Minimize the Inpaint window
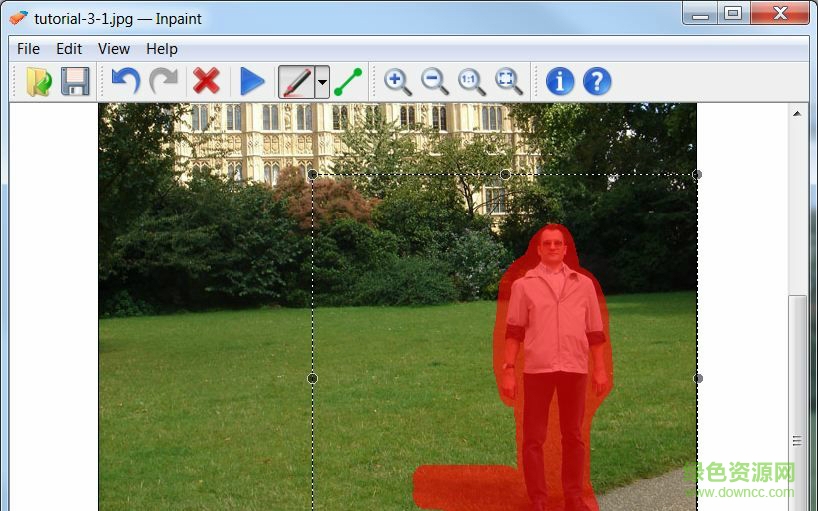Viewport: 818px width, 511px height. (x=700, y=14)
